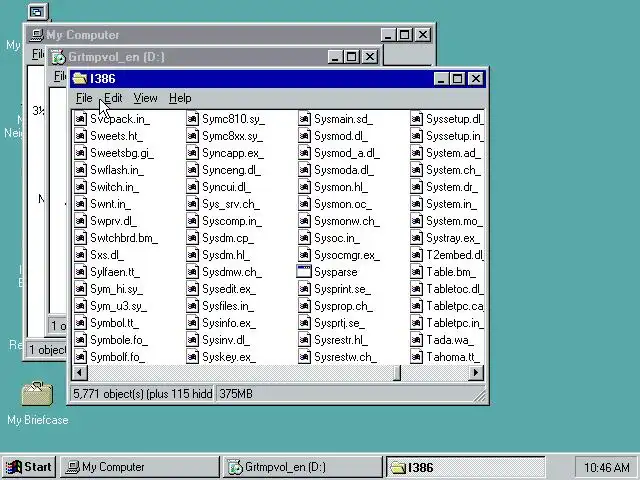The width and height of the screenshot is (640, 480).
Task: Select the Synceng.dl_ file name
Action: pyautogui.click(x=231, y=170)
